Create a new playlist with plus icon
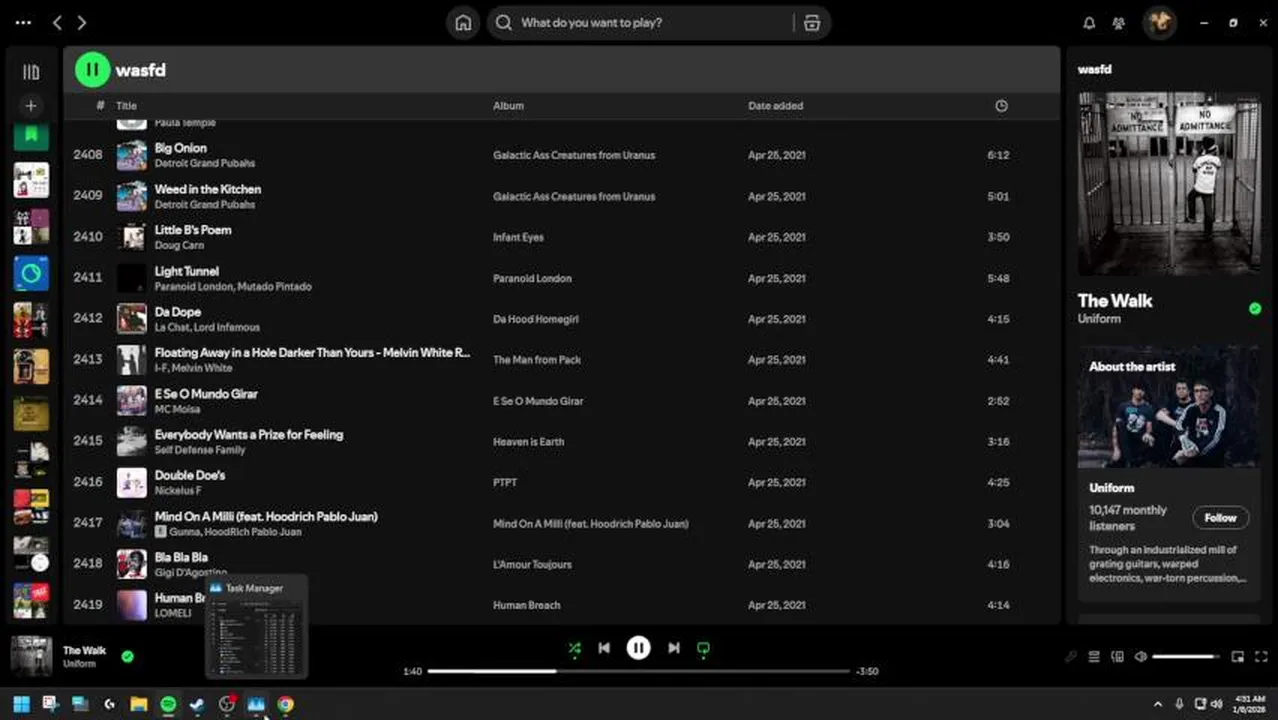1278x720 pixels. coord(31,106)
